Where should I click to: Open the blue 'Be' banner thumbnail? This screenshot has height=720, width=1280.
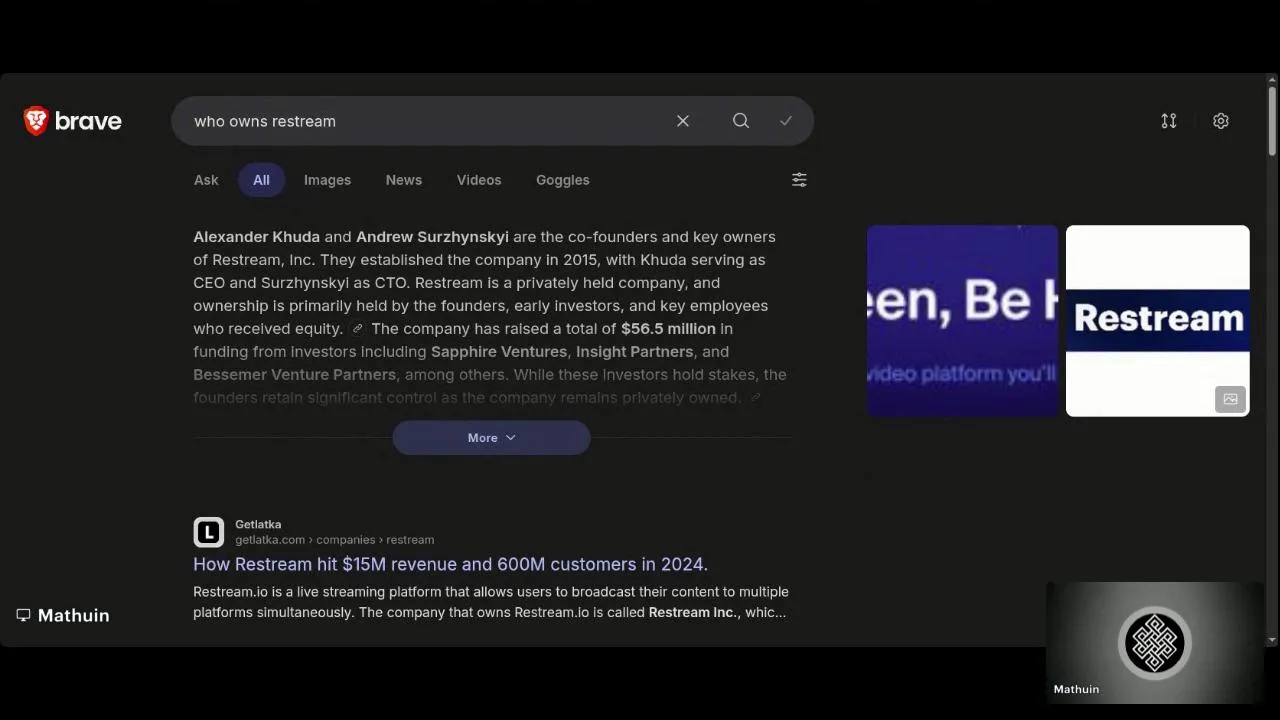click(x=962, y=320)
